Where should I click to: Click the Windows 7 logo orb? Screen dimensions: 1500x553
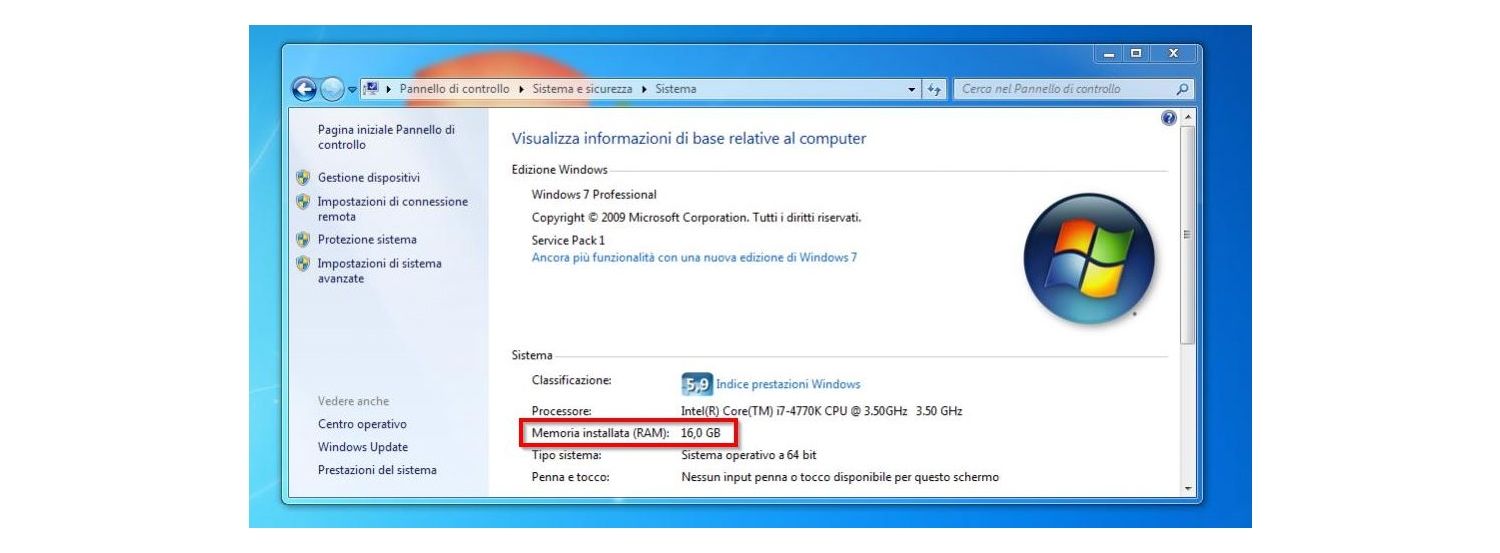(1089, 258)
